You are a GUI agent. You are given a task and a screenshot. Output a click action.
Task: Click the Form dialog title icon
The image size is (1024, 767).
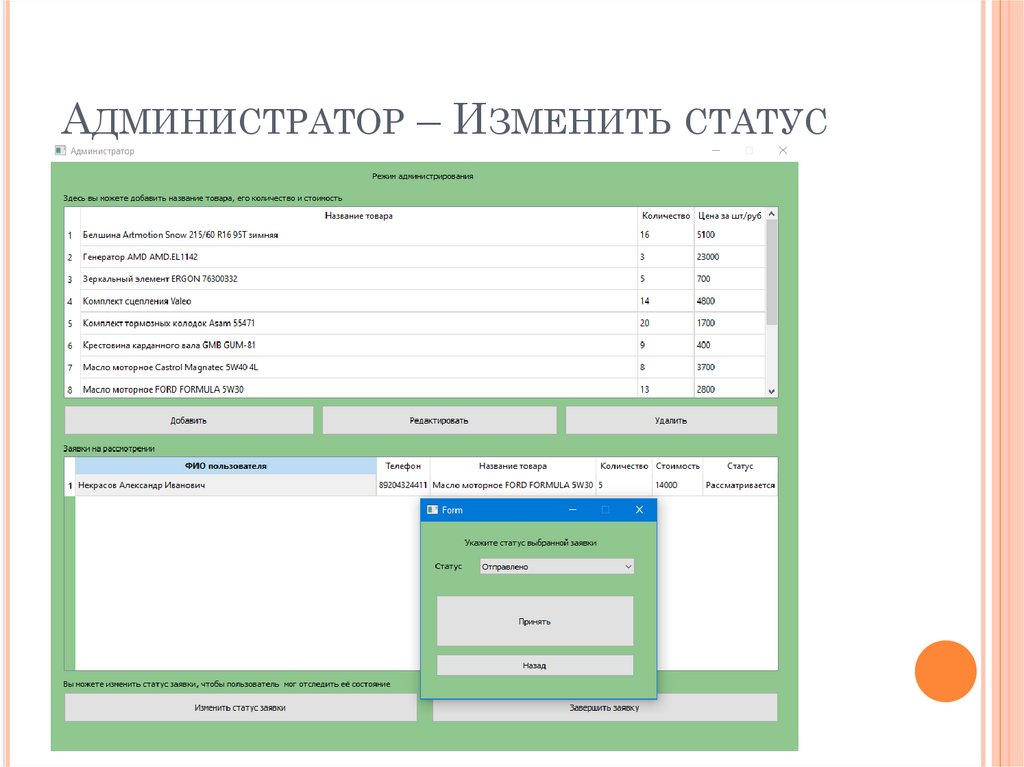[x=432, y=510]
